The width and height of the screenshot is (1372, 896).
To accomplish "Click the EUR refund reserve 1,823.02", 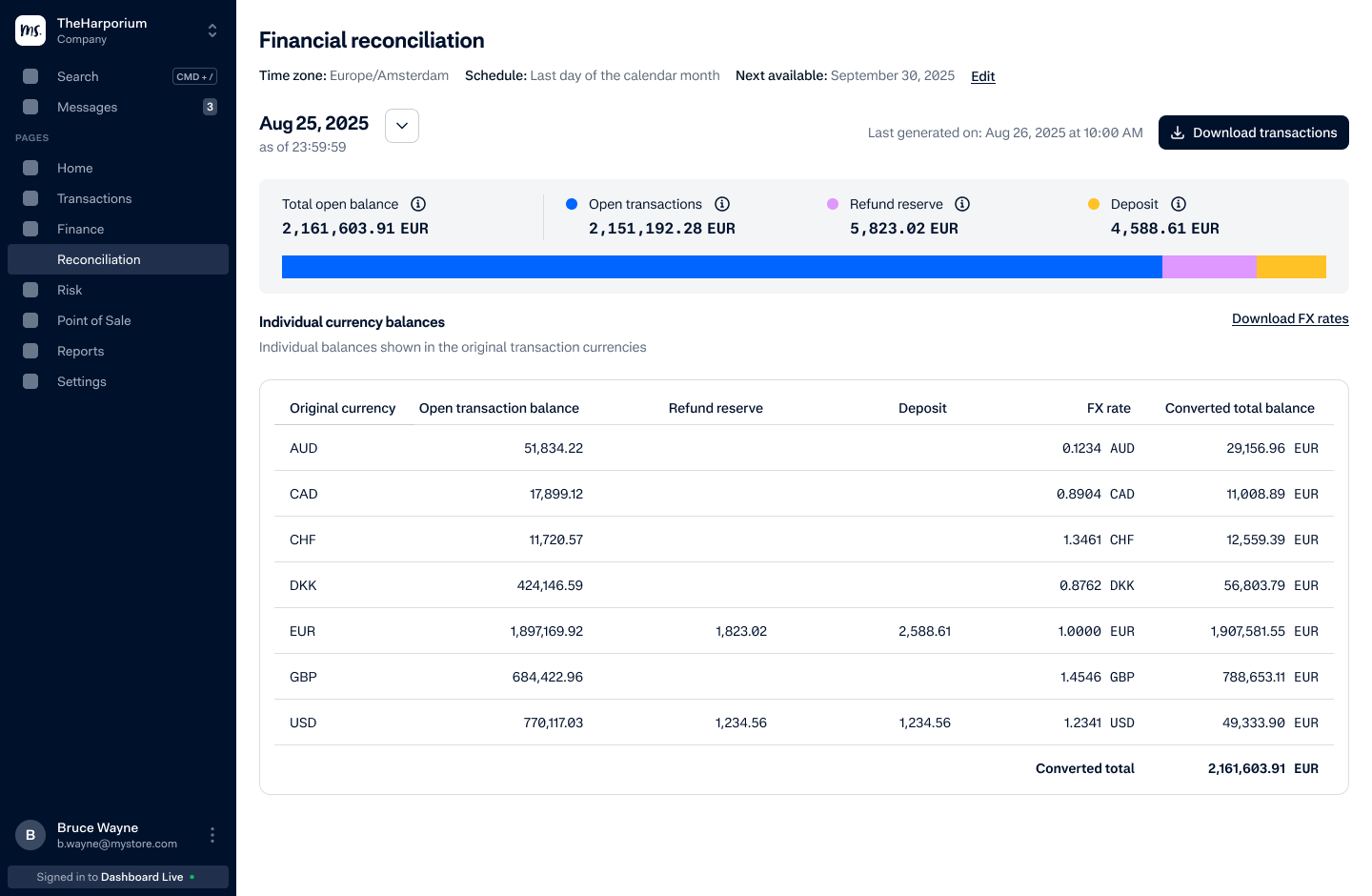I will pyautogui.click(x=741, y=631).
